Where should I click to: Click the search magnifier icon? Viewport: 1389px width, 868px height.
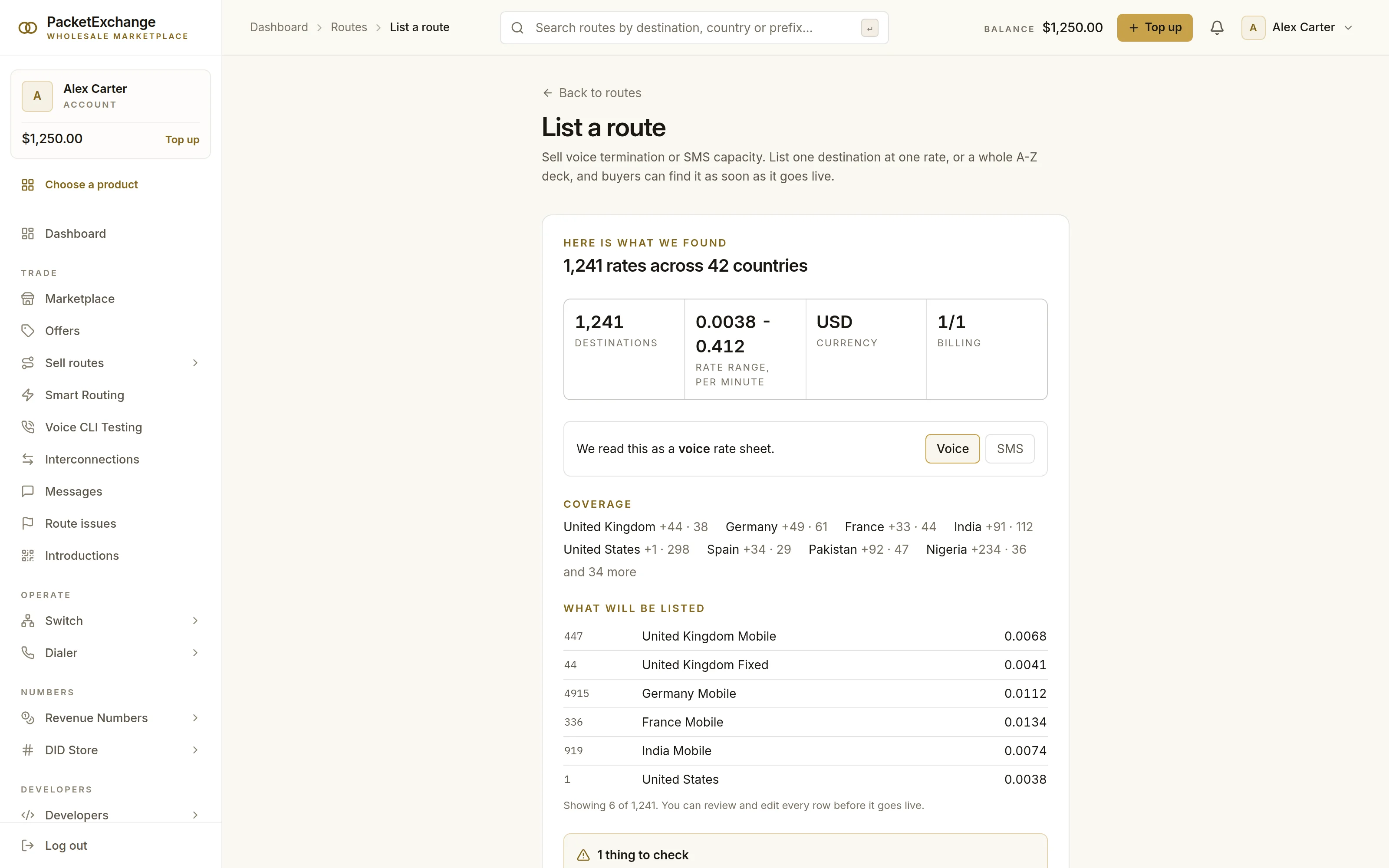tap(517, 27)
